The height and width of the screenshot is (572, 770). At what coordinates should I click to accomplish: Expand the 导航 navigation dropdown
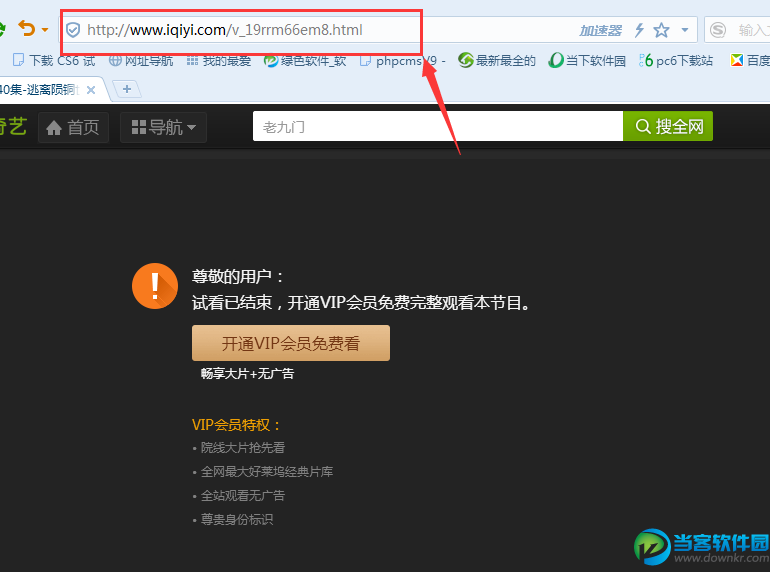point(164,128)
